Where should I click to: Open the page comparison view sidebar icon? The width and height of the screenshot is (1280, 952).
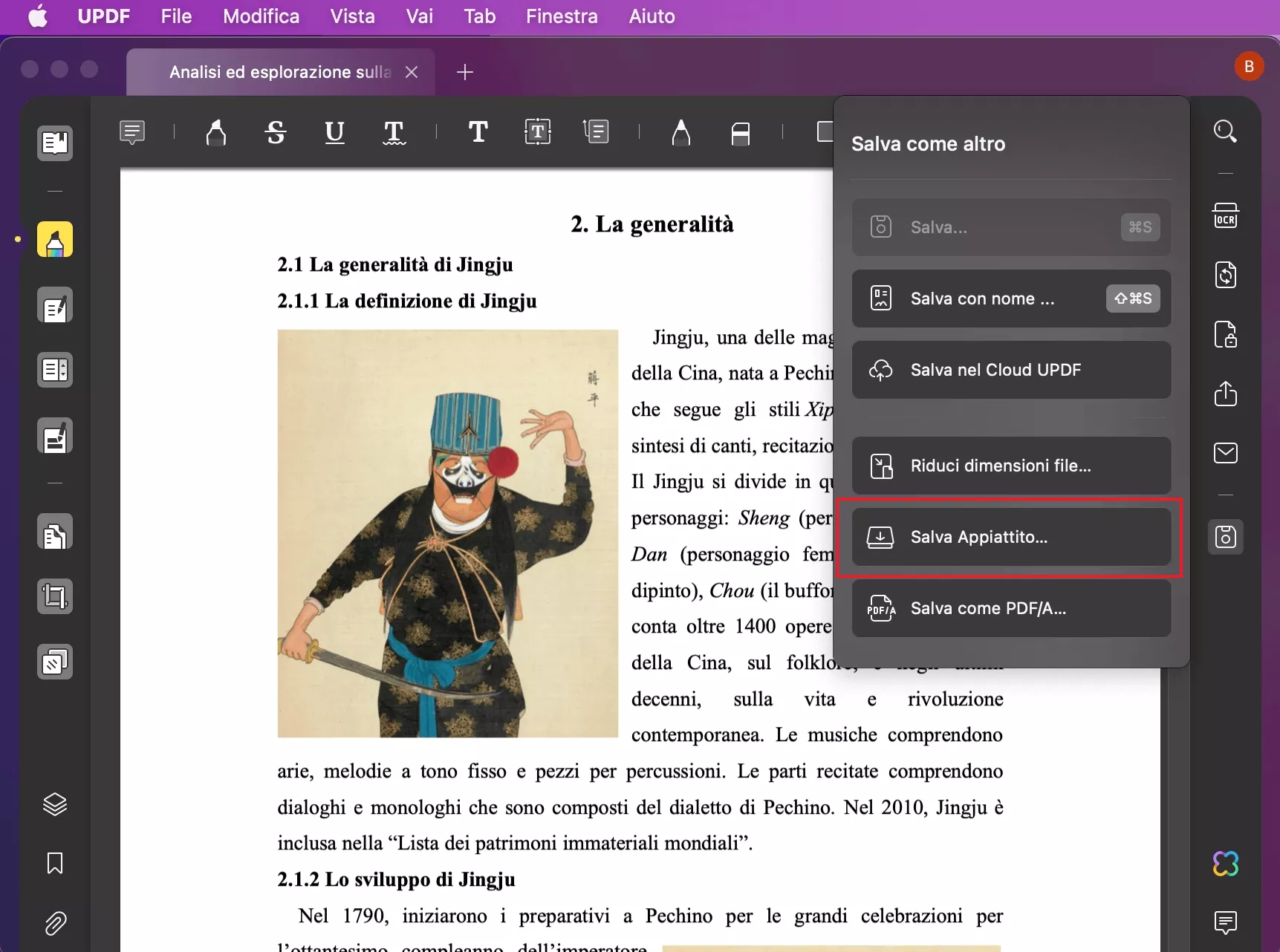pos(55,370)
